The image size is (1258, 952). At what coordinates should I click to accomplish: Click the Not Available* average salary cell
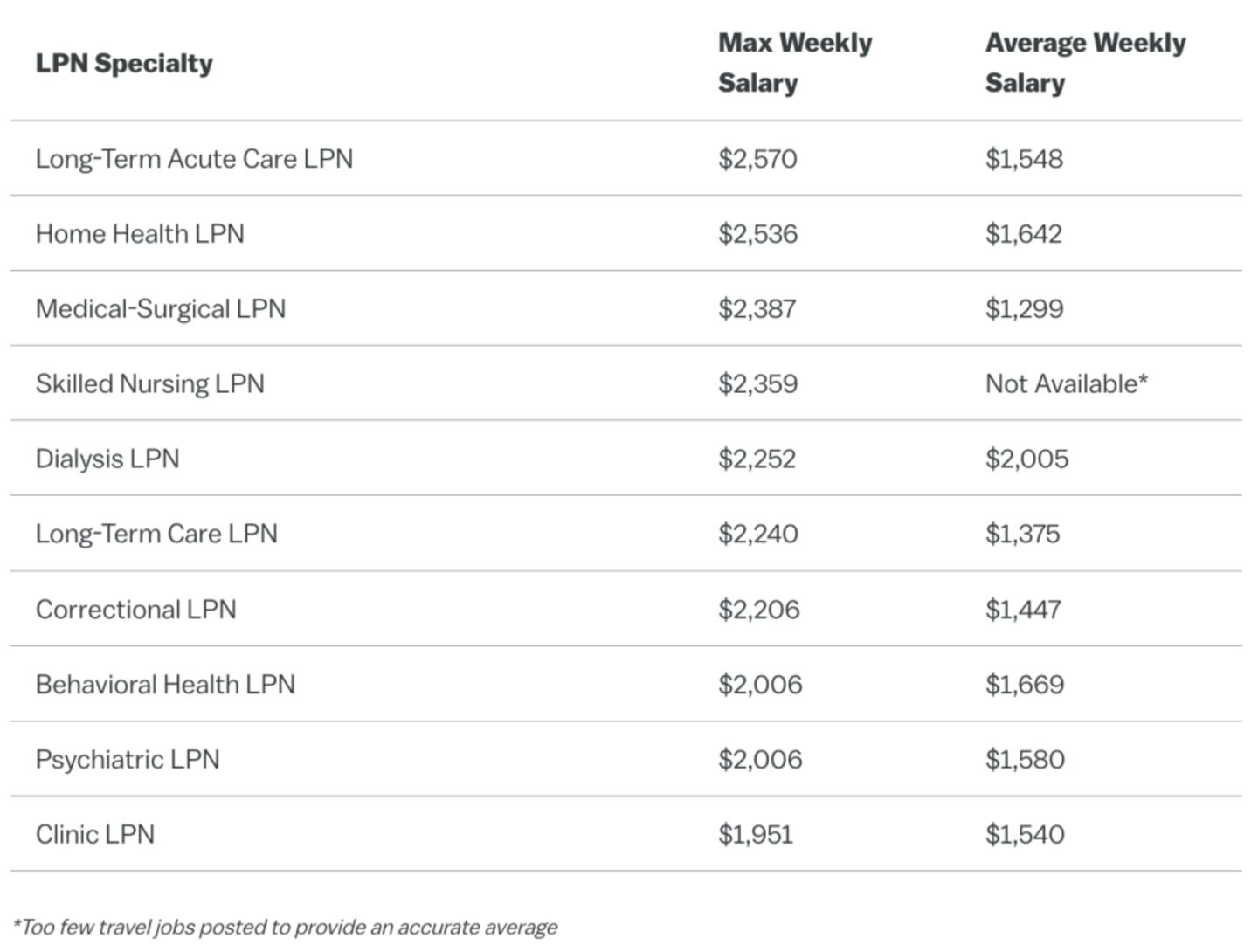pyautogui.click(x=1066, y=384)
